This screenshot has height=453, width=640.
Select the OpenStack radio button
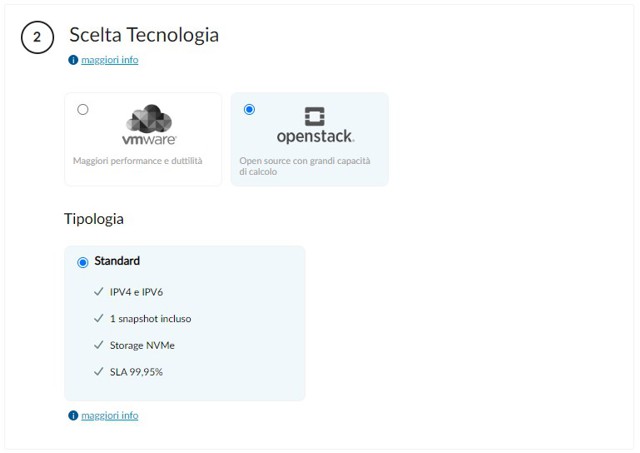click(x=249, y=109)
